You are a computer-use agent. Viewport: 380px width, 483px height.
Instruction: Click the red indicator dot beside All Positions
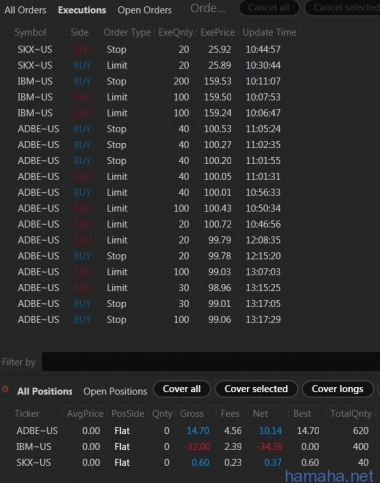point(5,389)
